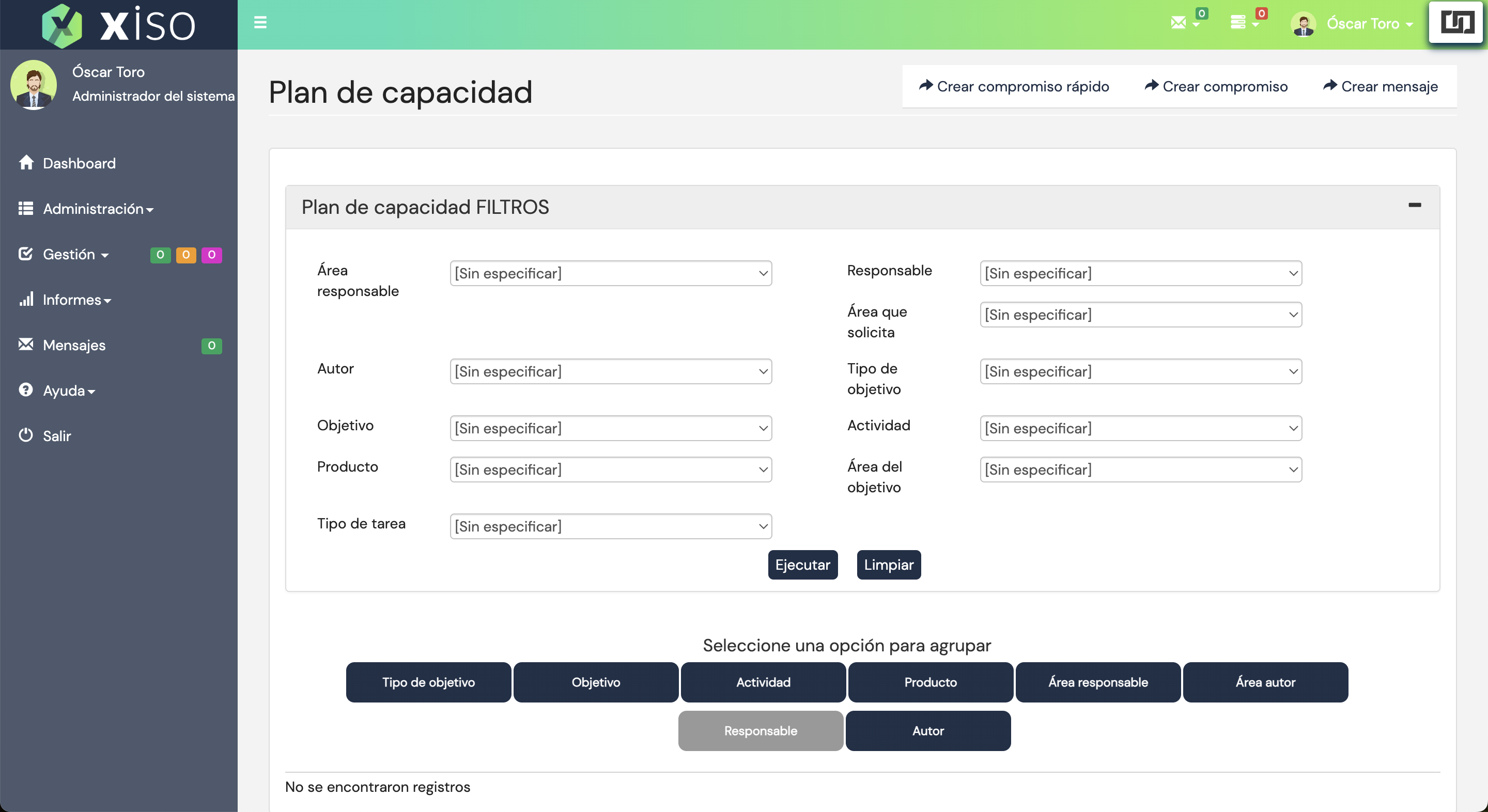Open the envelope messages icon in top bar
Viewport: 1488px width, 812px height.
coord(1179,23)
